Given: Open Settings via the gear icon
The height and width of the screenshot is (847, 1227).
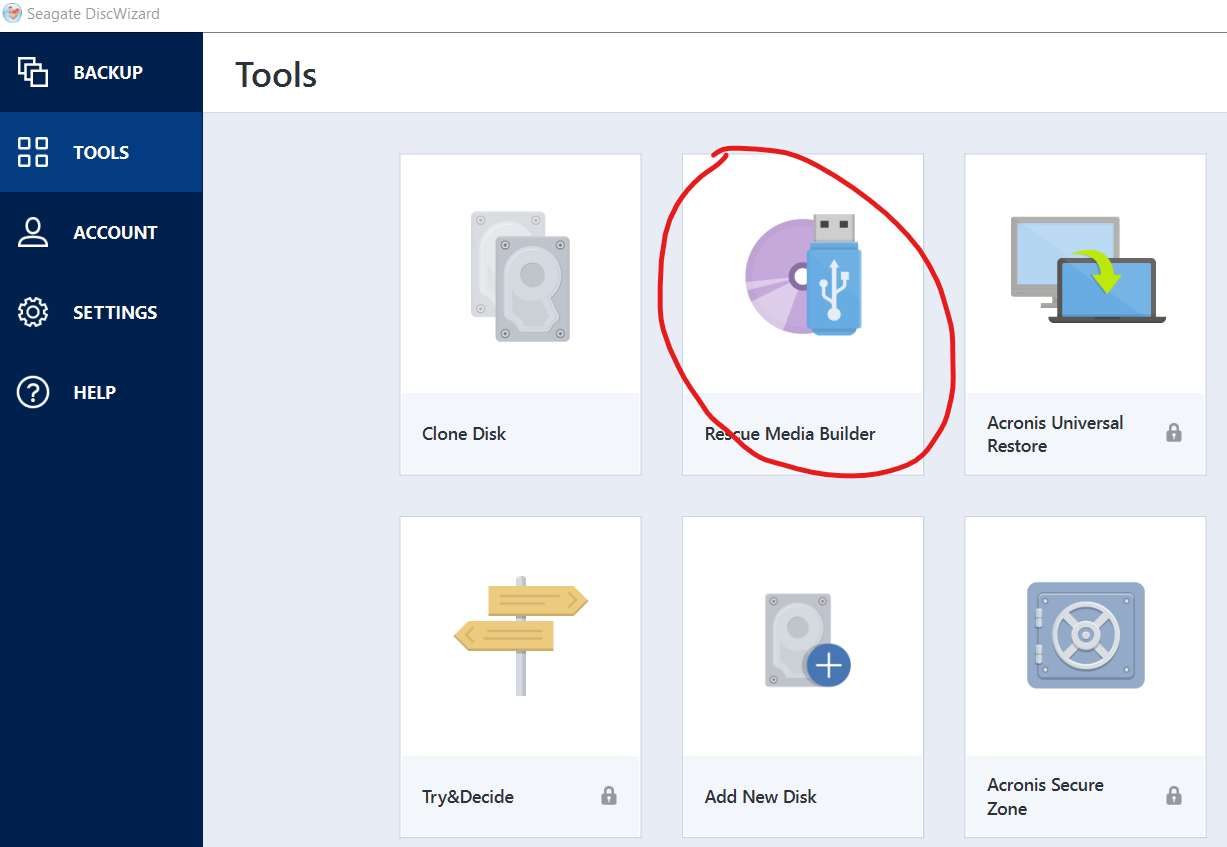Looking at the screenshot, I should [33, 312].
